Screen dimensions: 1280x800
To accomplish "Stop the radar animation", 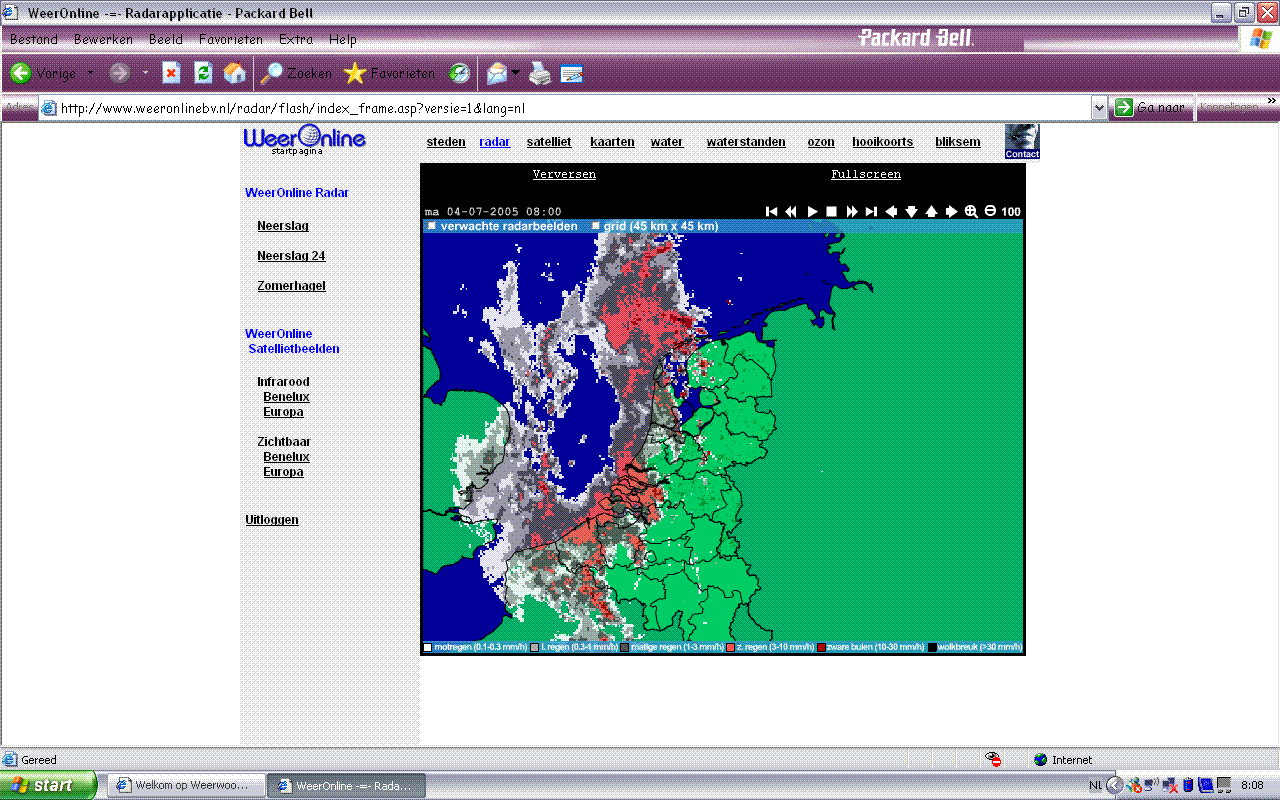I will point(831,211).
